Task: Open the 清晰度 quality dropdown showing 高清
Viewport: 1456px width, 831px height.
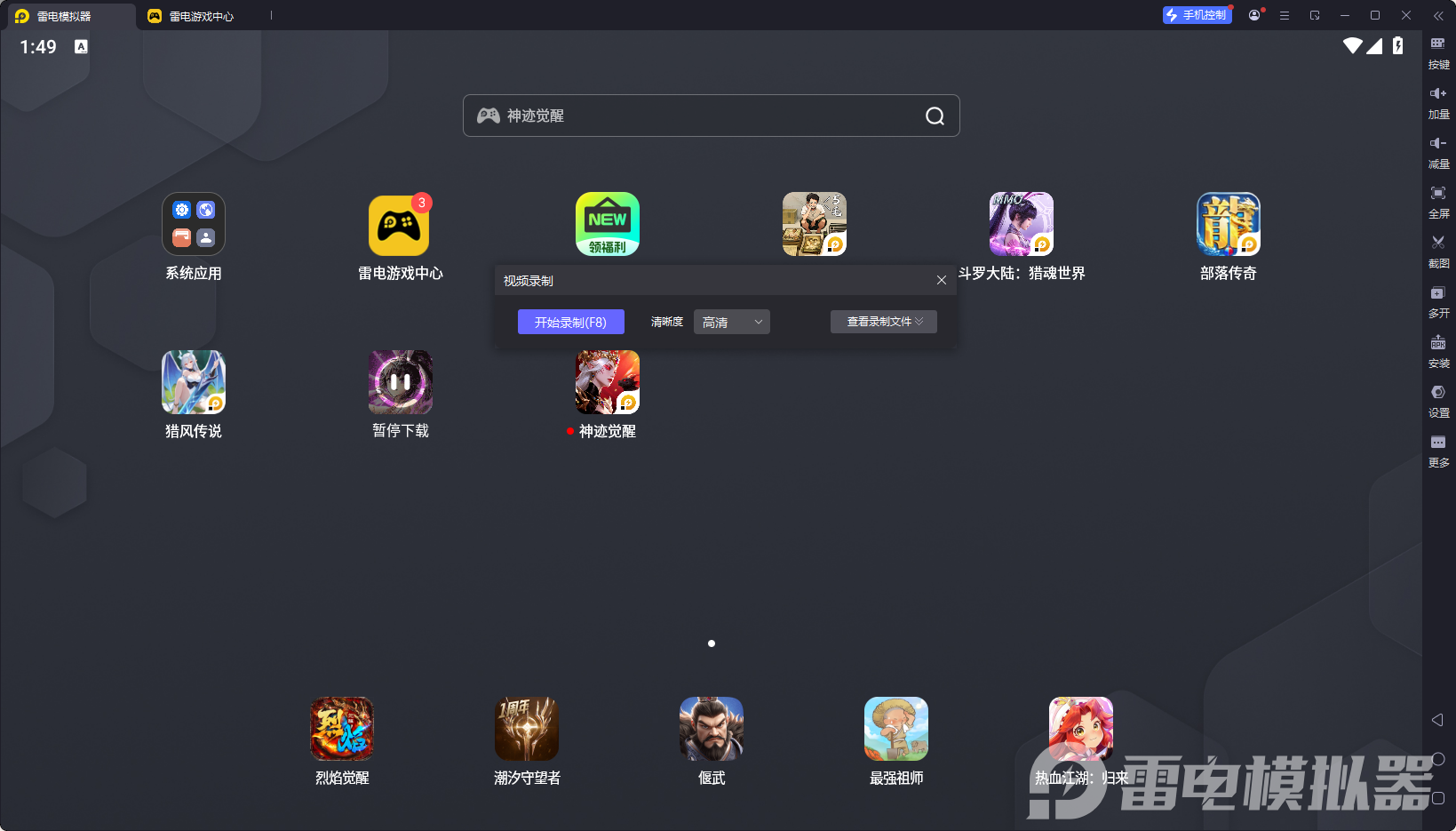Action: (x=732, y=322)
